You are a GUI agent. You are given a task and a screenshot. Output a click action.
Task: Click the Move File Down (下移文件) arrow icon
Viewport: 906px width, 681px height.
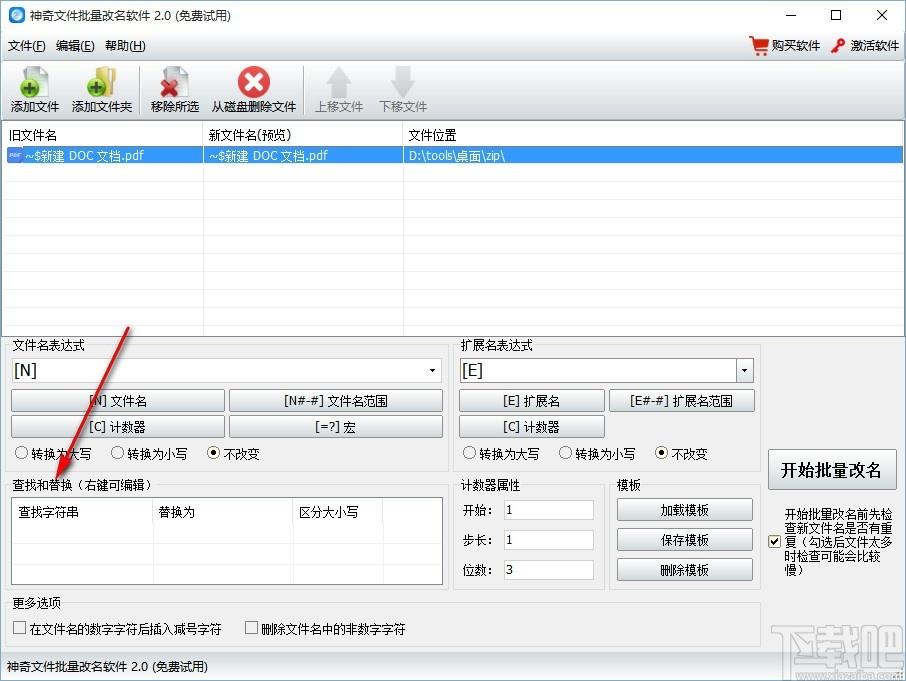tap(403, 84)
